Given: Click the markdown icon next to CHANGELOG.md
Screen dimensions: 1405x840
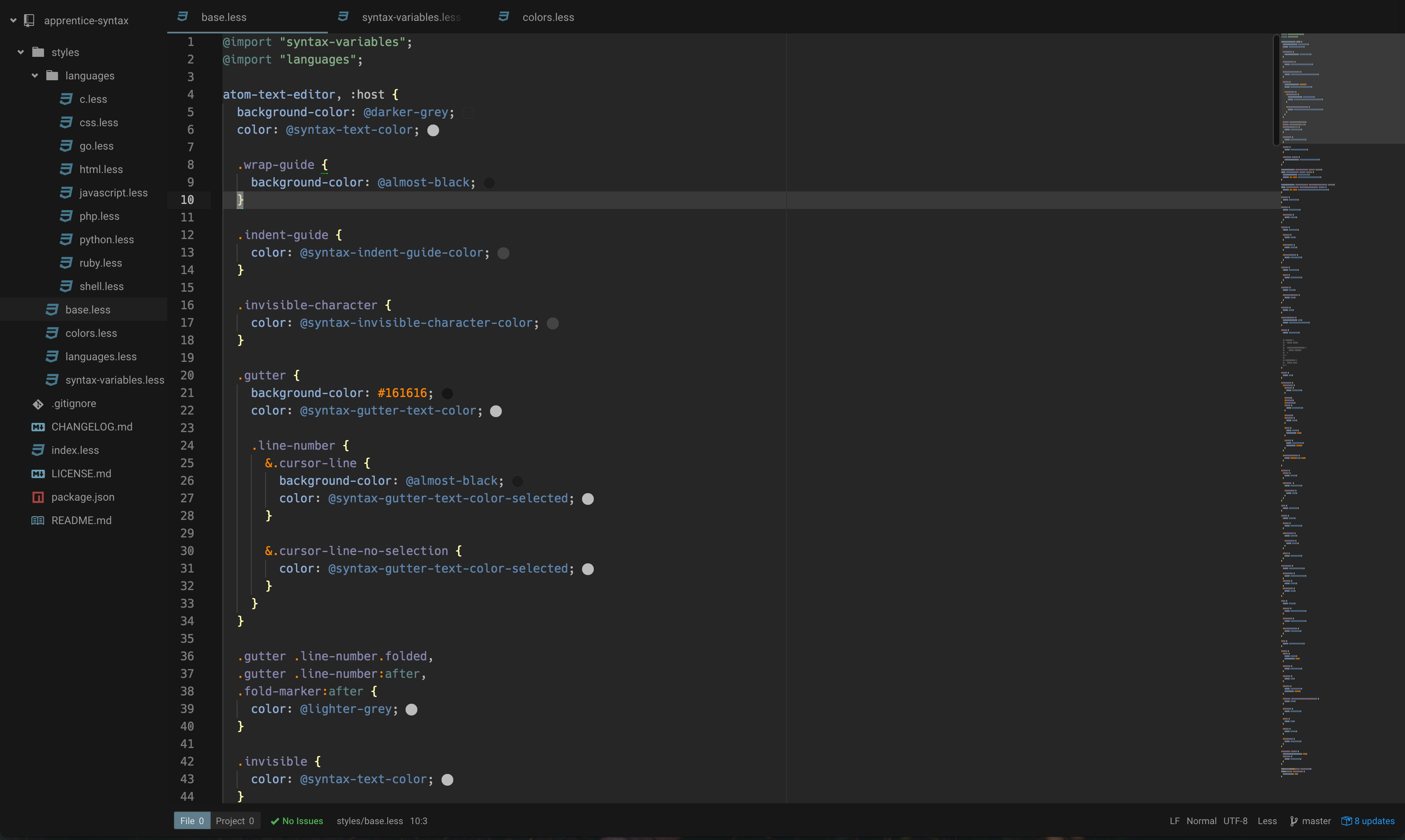Looking at the screenshot, I should [x=38, y=428].
